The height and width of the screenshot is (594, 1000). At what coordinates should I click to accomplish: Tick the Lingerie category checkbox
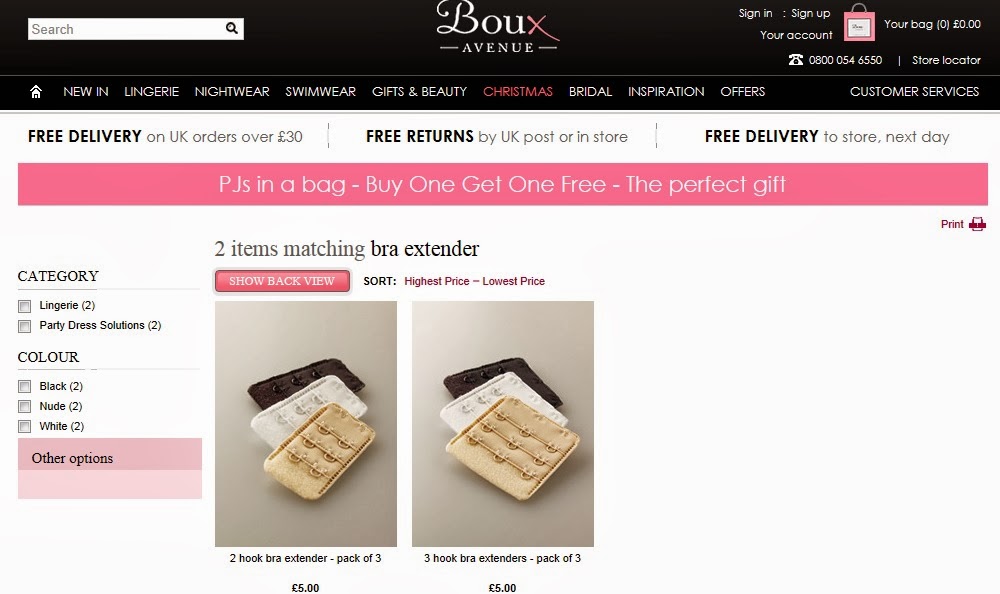tap(25, 306)
